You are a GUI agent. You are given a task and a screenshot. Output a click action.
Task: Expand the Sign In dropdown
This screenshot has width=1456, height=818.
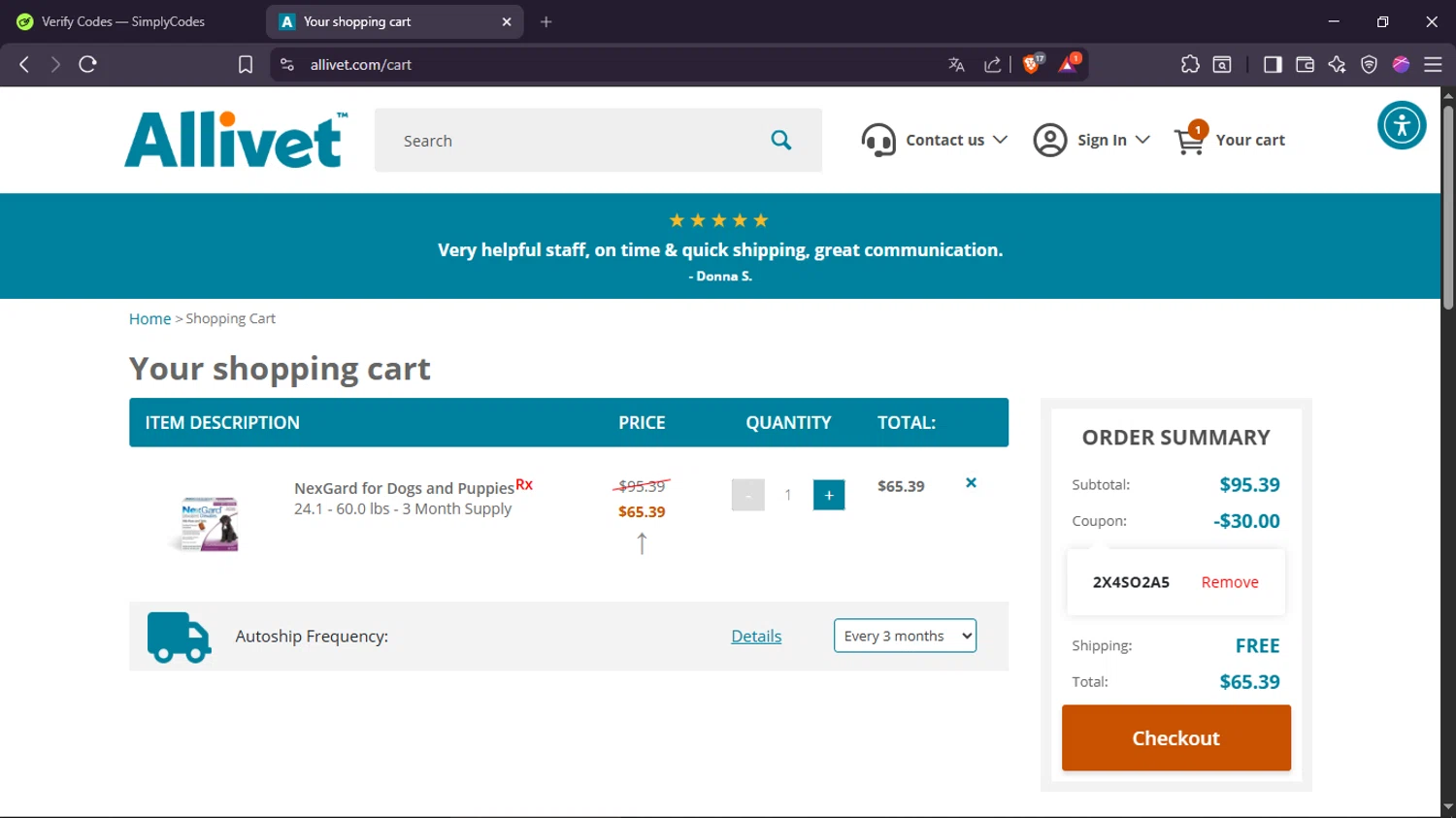pyautogui.click(x=1142, y=140)
